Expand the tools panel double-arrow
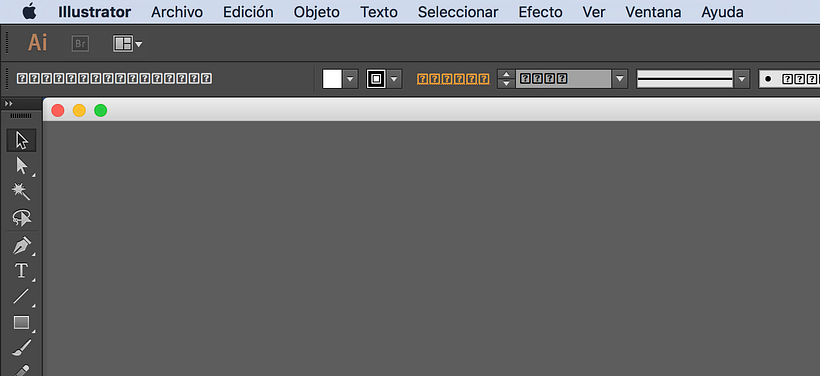 point(8,104)
